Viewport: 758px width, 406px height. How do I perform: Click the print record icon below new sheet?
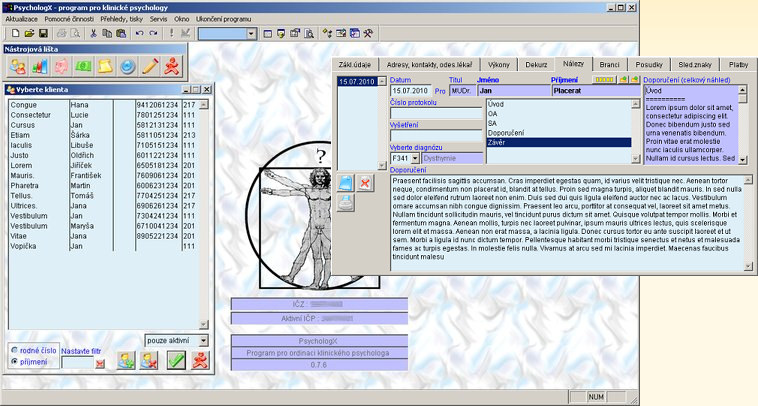click(346, 203)
